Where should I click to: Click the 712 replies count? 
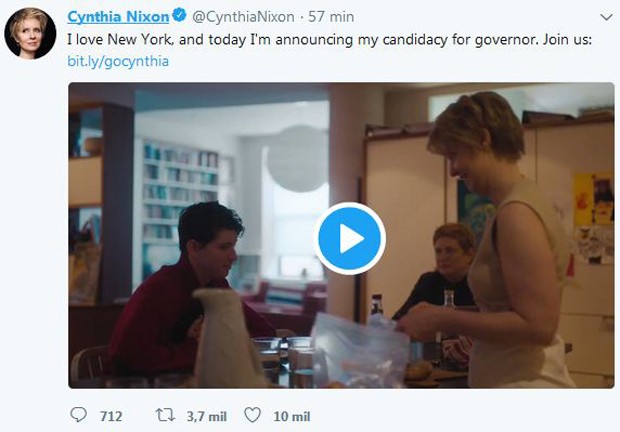(x=111, y=416)
